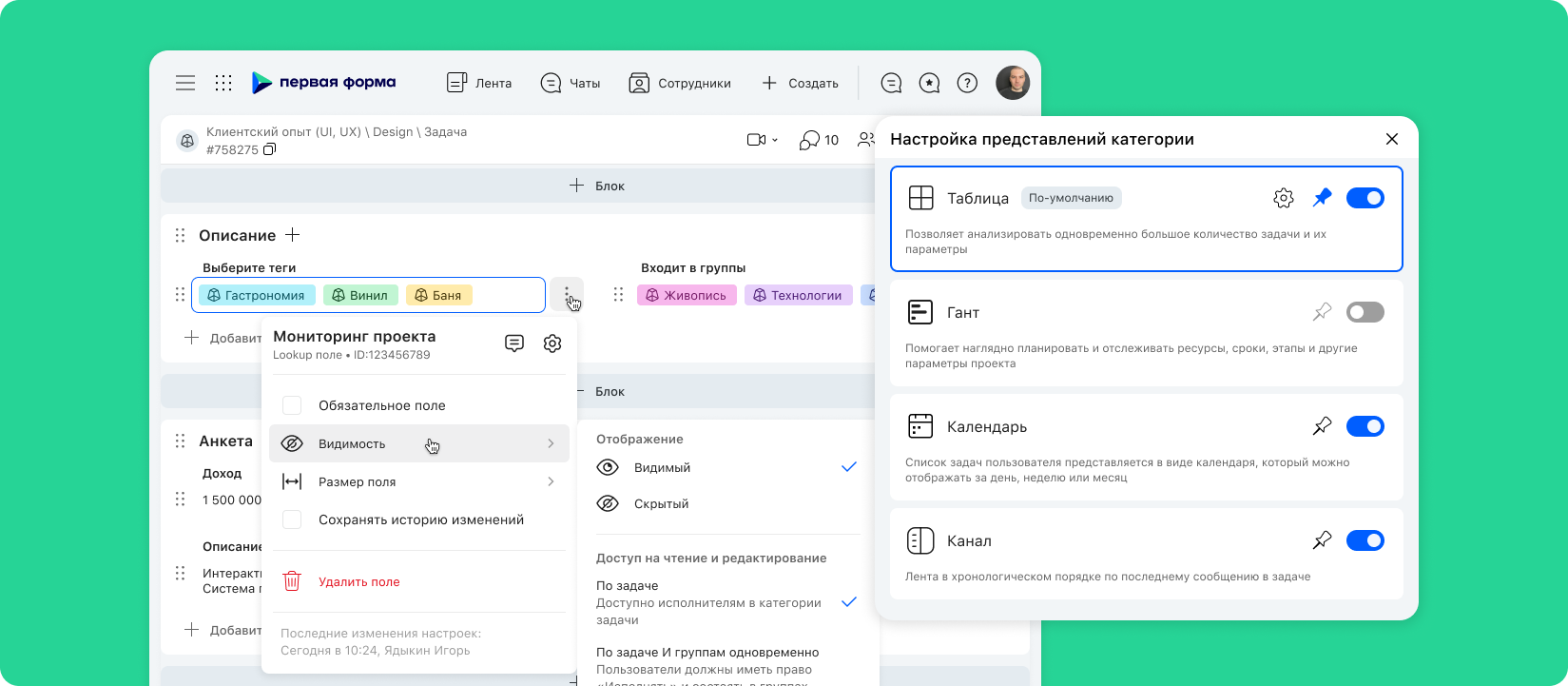This screenshot has height=686, width=1568.
Task: Grab the drag handle of Входит в группы
Action: (x=618, y=295)
